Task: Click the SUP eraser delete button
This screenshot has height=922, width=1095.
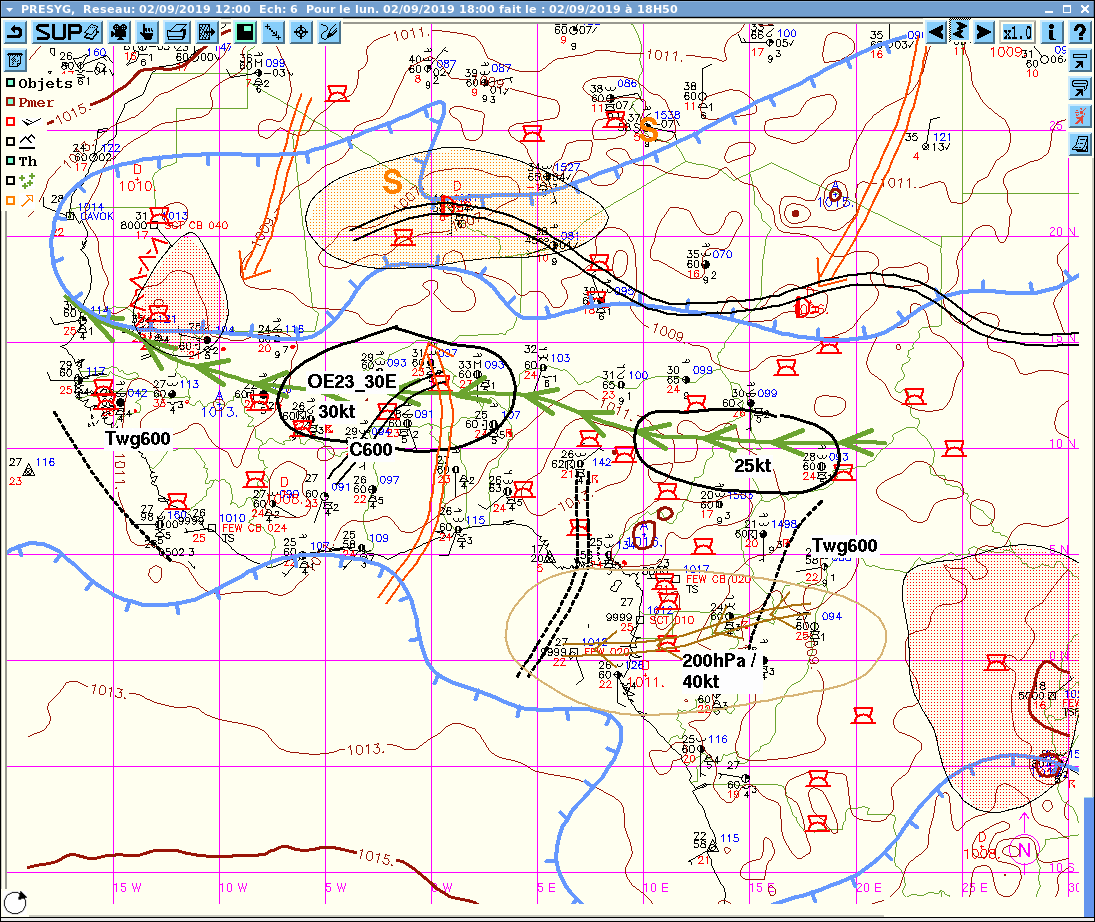Action: coord(68,32)
